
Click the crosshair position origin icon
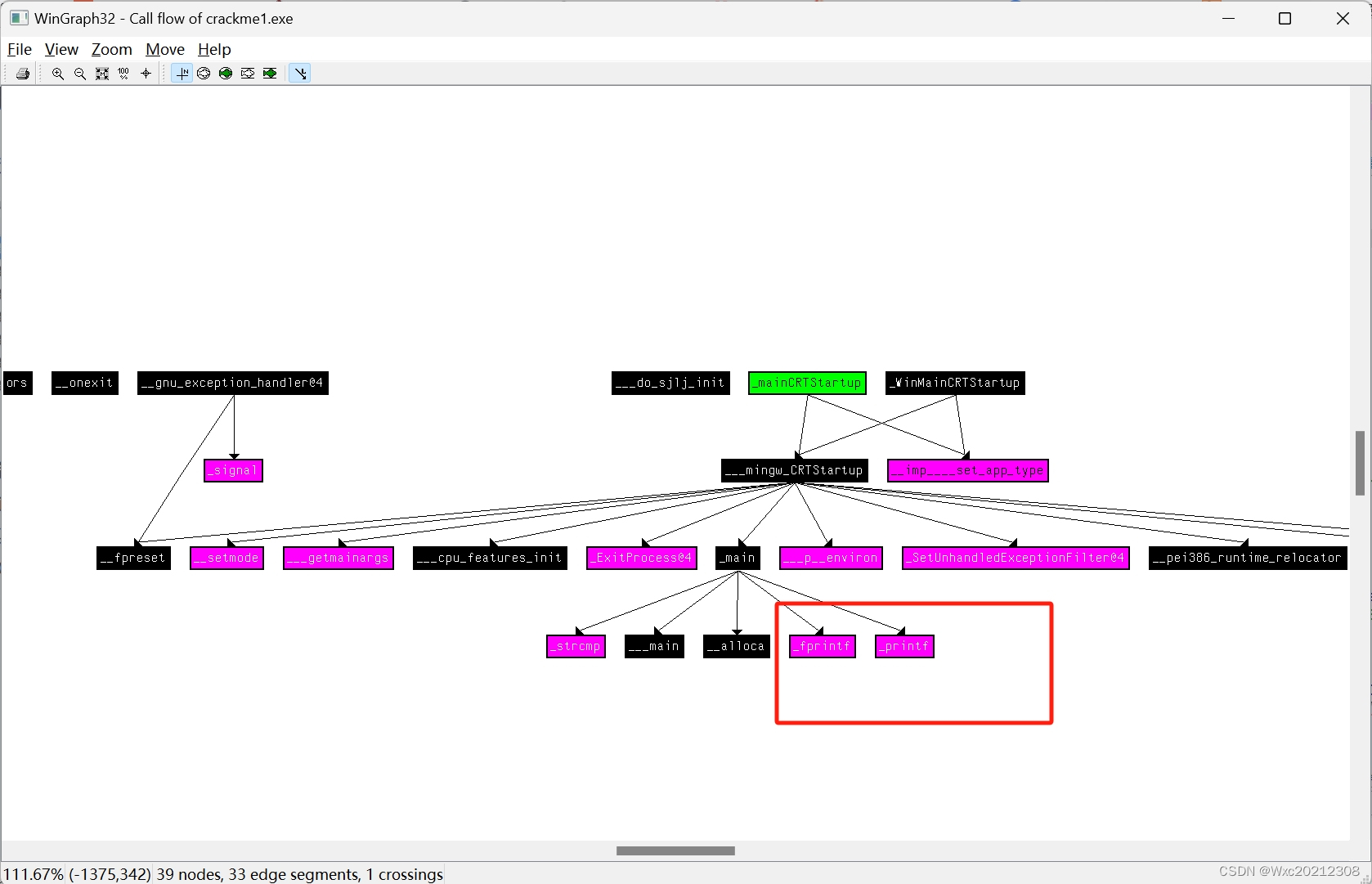146,74
